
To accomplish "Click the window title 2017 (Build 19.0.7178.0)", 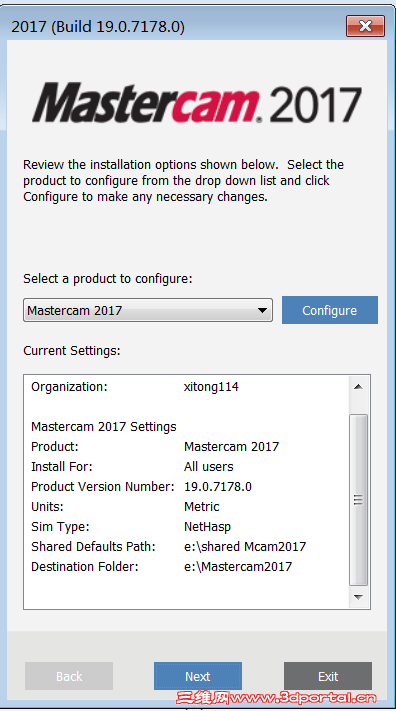I will (x=98, y=26).
